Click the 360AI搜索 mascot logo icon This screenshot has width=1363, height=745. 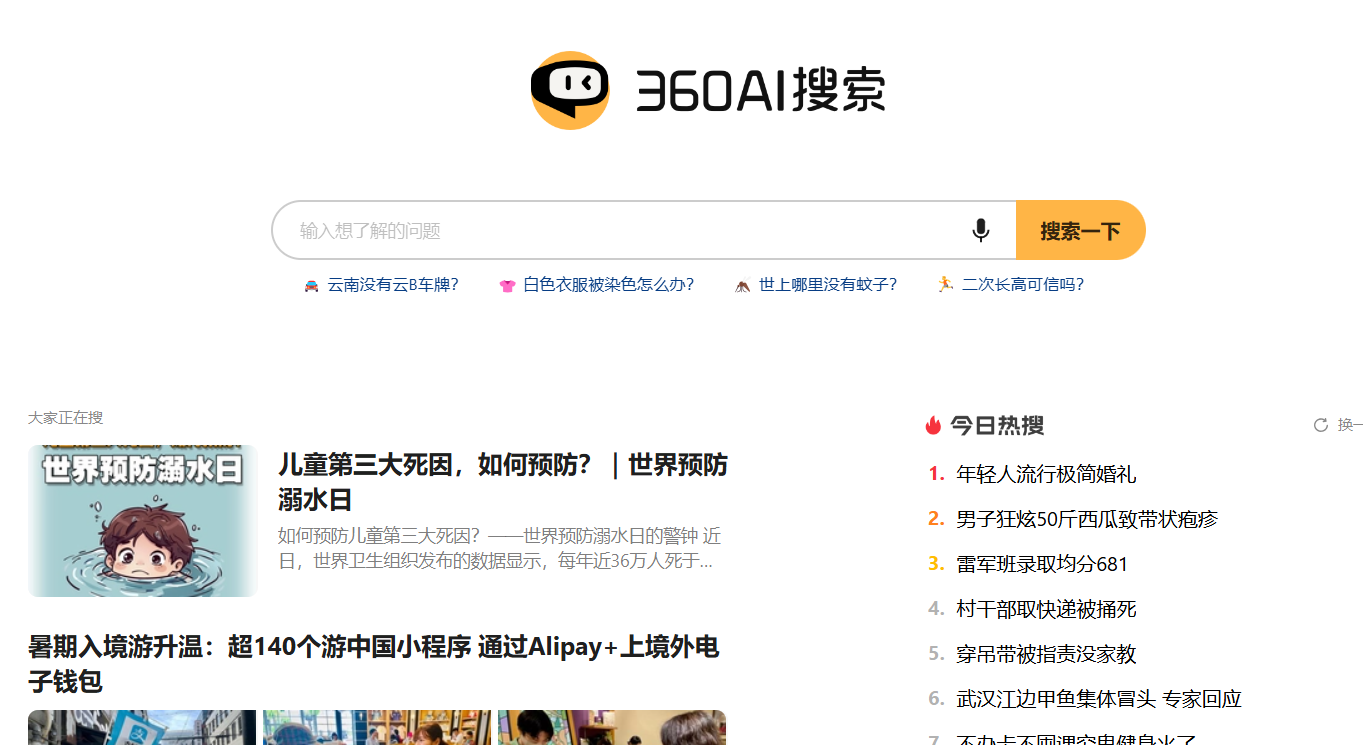click(x=570, y=91)
